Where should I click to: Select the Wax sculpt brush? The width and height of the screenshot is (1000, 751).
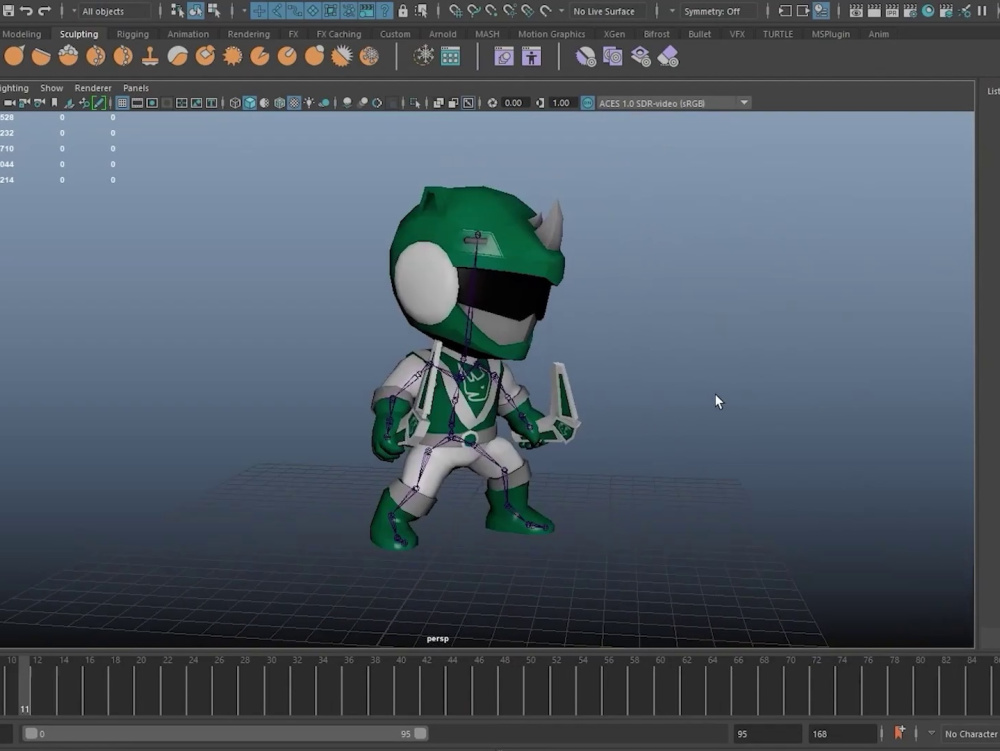coord(287,56)
